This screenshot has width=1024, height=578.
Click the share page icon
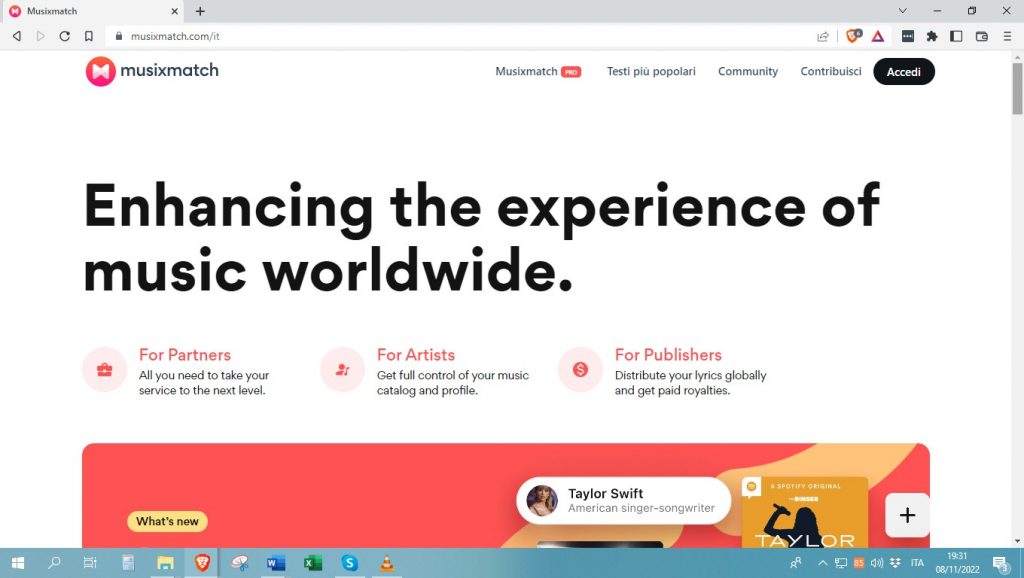coord(822,35)
